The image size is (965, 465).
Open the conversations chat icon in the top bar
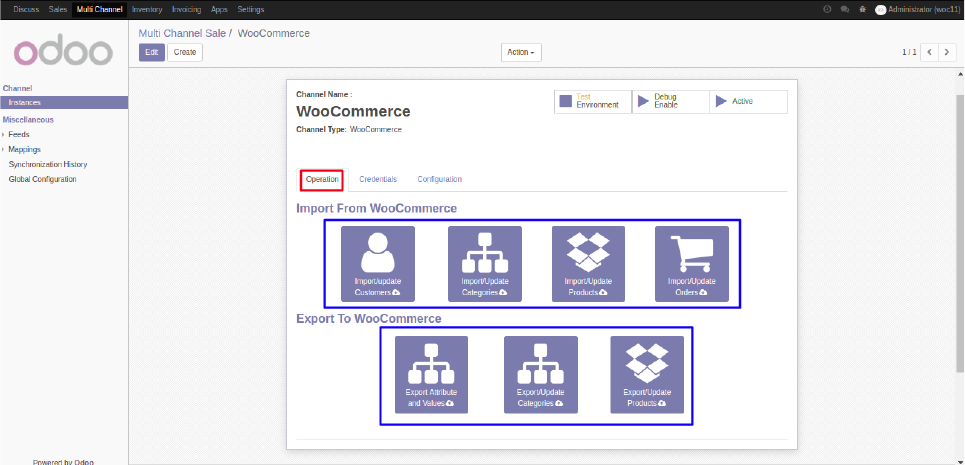[845, 9]
